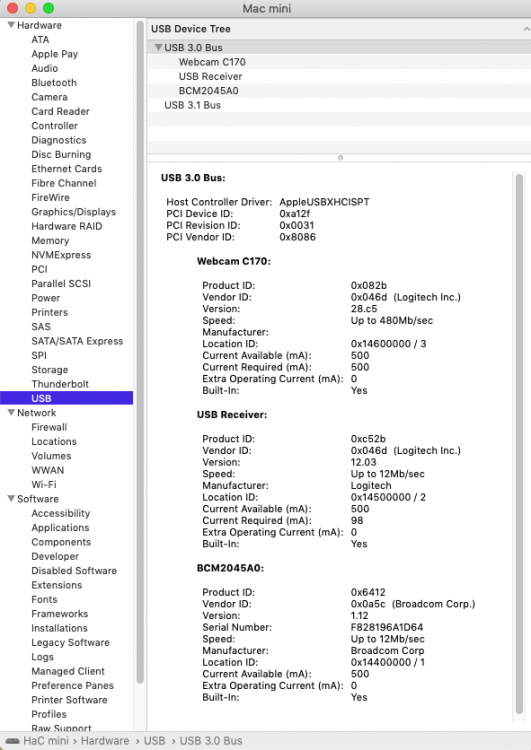531x750 pixels.
Task: Open Firewall under Network
Action: coord(49,427)
